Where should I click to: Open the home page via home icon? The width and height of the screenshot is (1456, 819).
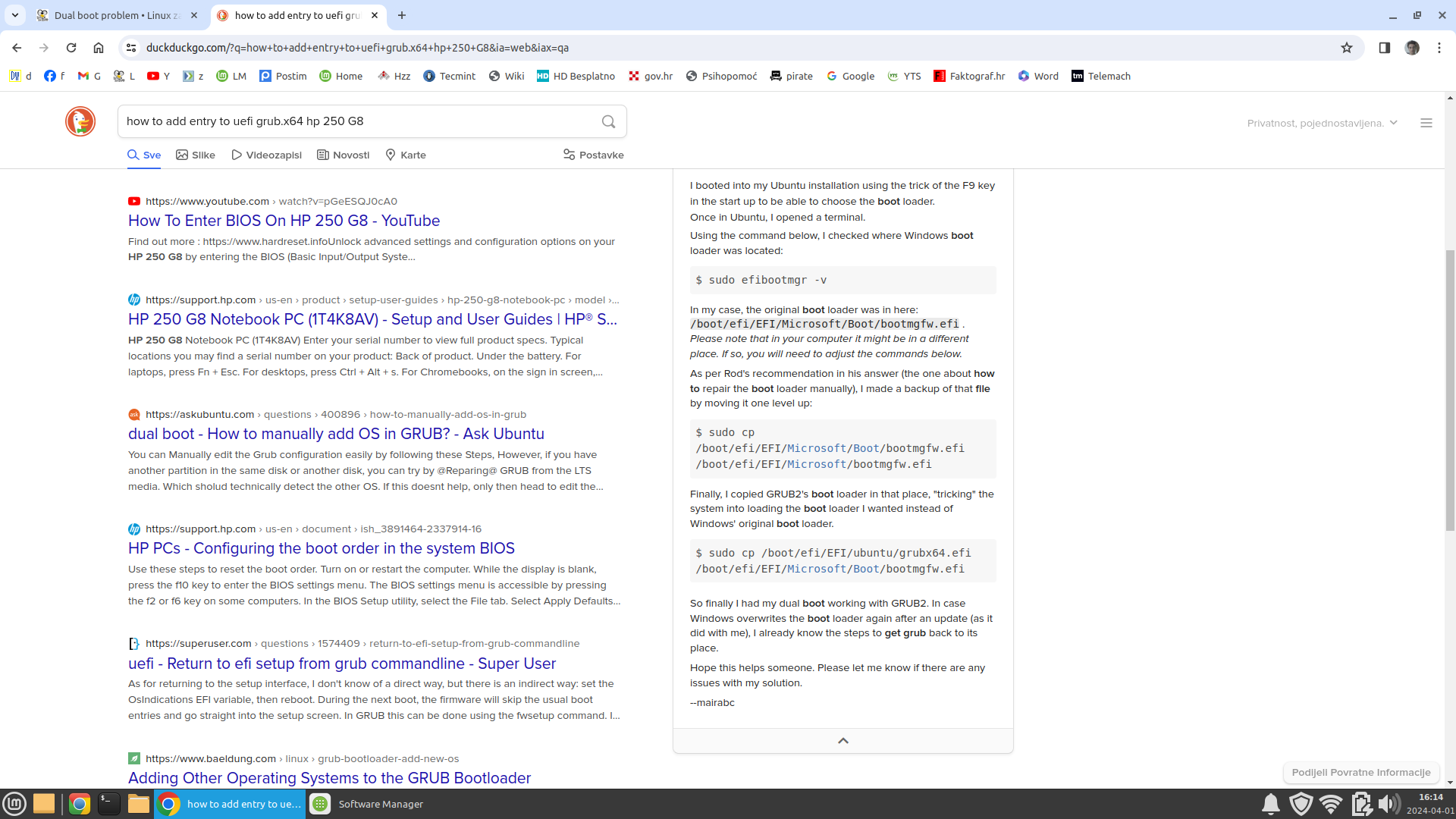pyautogui.click(x=99, y=48)
